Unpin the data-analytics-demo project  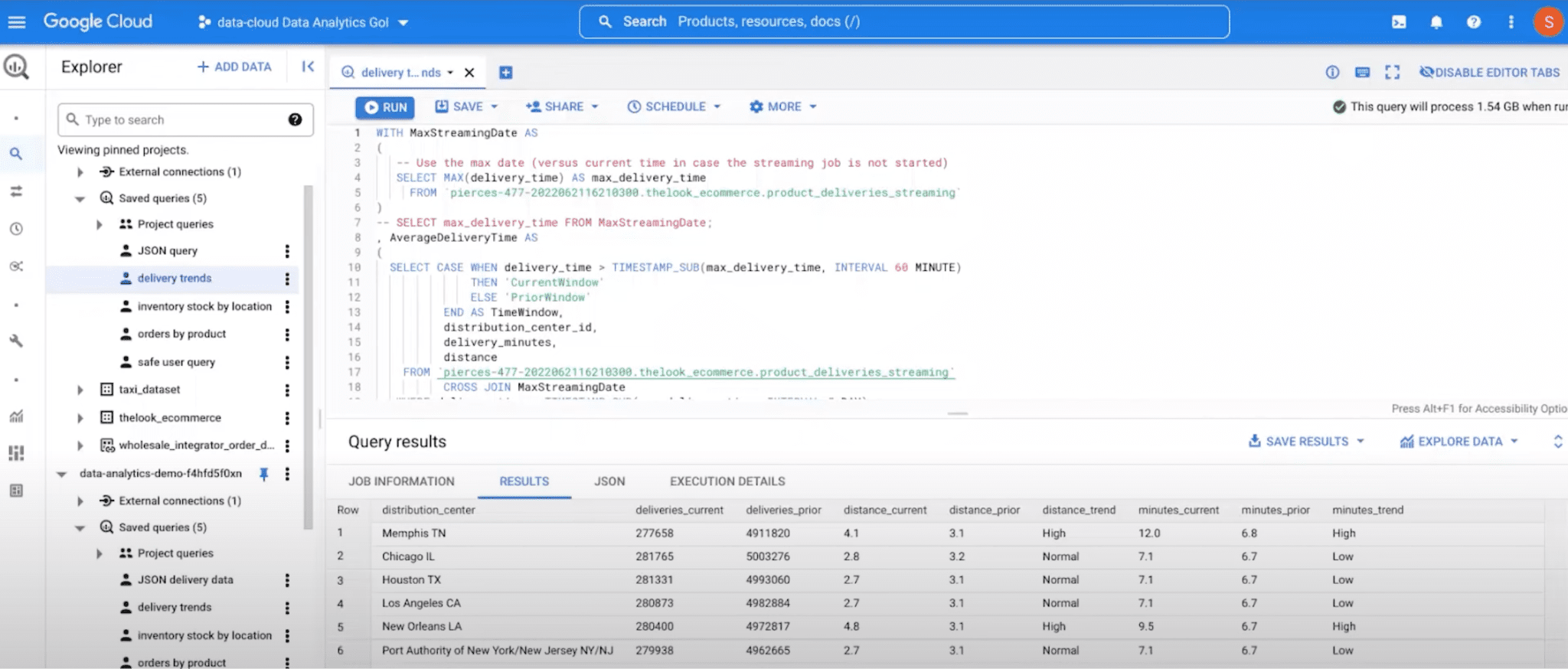[x=263, y=474]
